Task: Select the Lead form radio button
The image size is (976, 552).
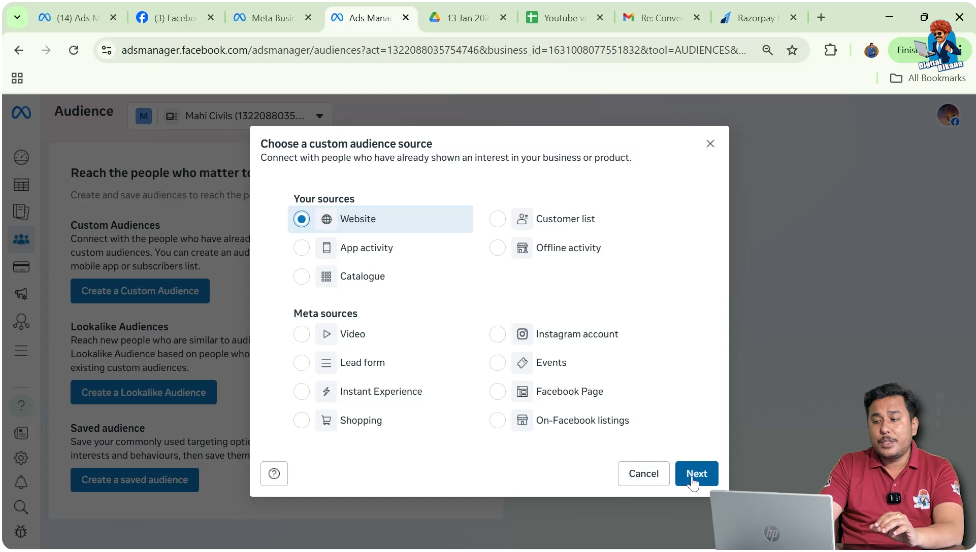Action: 301,363
